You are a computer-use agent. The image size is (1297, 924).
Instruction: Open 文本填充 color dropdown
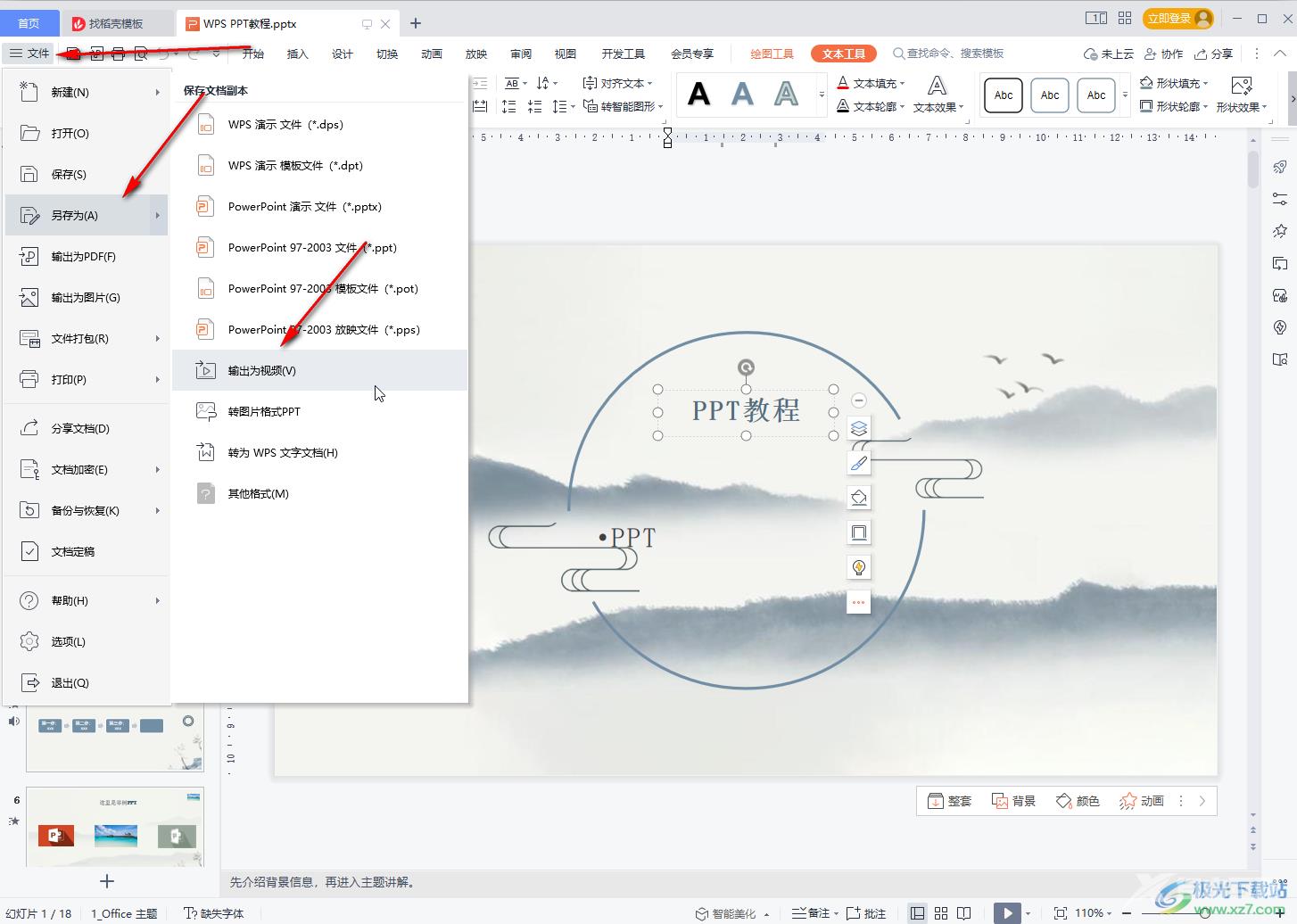coord(903,83)
